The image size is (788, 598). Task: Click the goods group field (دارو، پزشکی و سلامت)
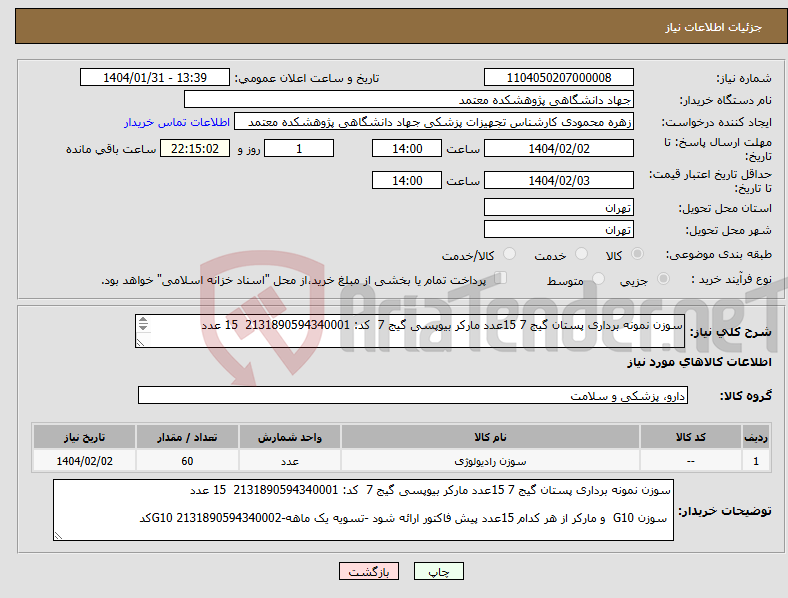413,395
